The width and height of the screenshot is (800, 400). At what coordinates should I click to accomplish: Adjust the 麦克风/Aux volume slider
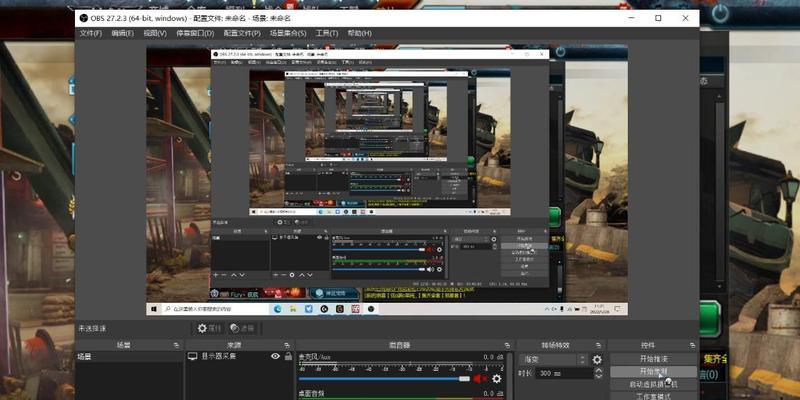click(x=384, y=379)
